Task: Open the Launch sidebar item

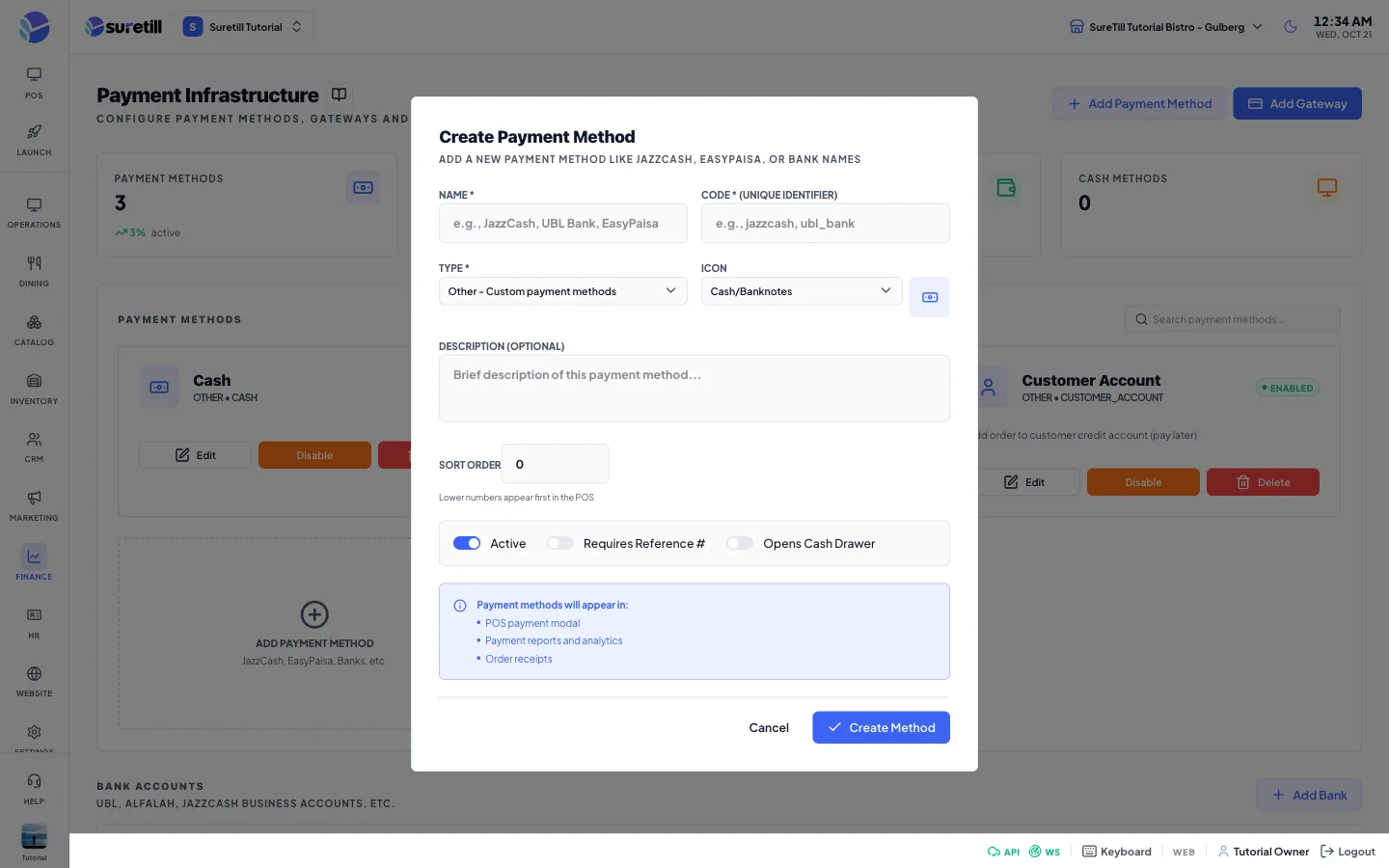Action: [x=34, y=140]
